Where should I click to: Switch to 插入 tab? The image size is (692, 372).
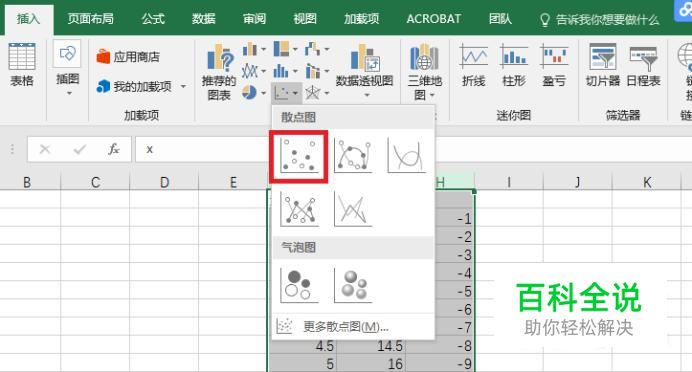29,19
